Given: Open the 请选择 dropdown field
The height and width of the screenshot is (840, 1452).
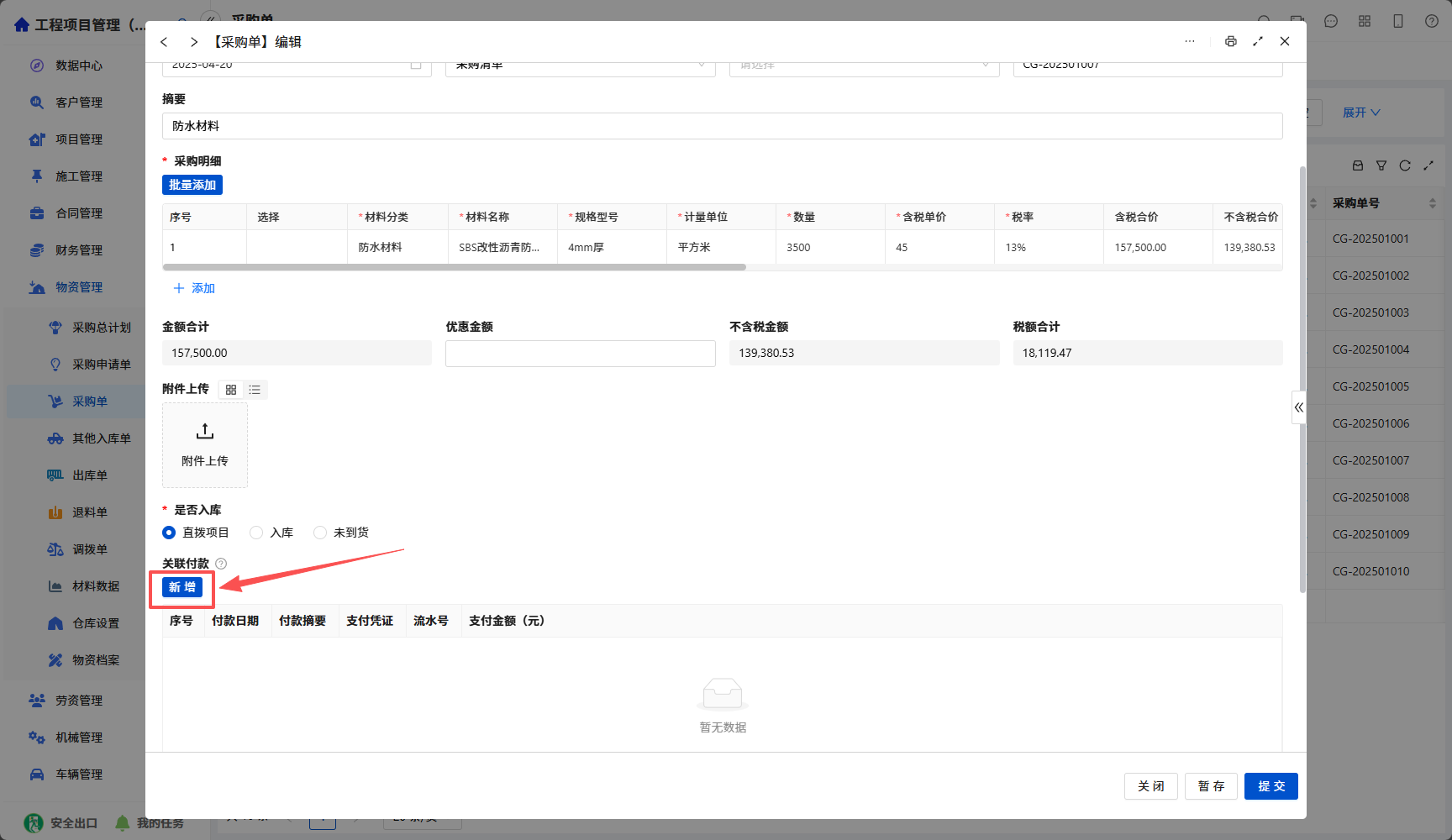Looking at the screenshot, I should [x=864, y=66].
